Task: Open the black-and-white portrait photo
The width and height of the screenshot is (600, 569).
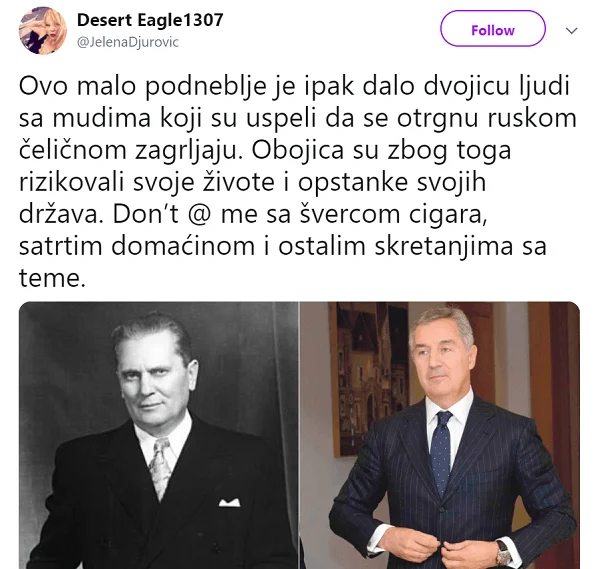Action: [x=158, y=435]
